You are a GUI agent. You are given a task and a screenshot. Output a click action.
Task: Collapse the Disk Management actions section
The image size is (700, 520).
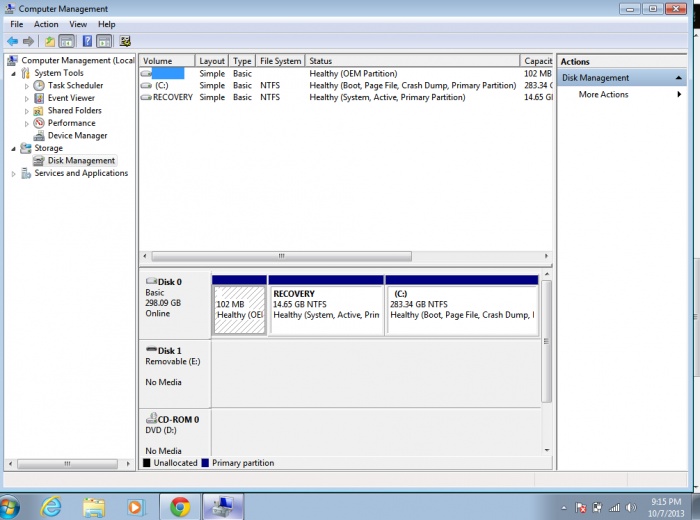click(678, 78)
